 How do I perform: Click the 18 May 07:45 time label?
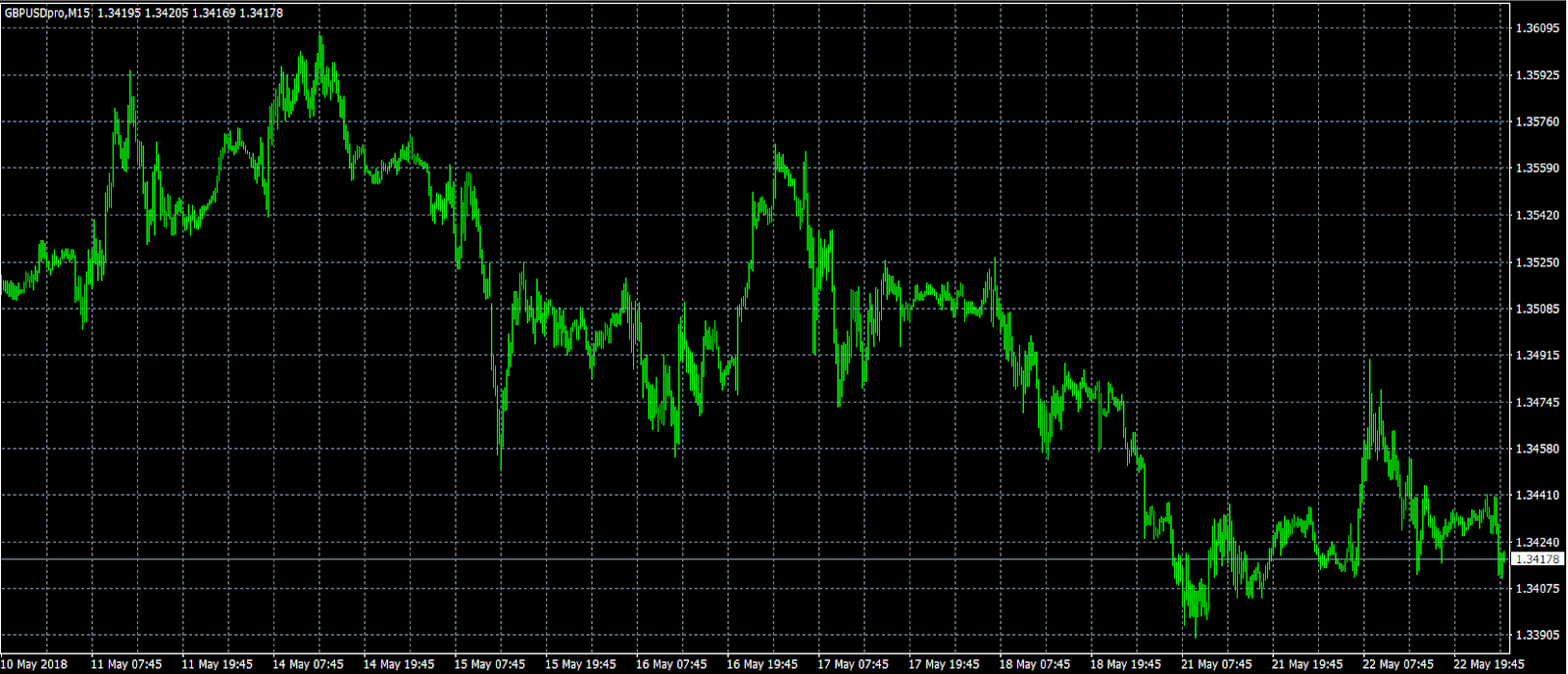pyautogui.click(x=1035, y=664)
